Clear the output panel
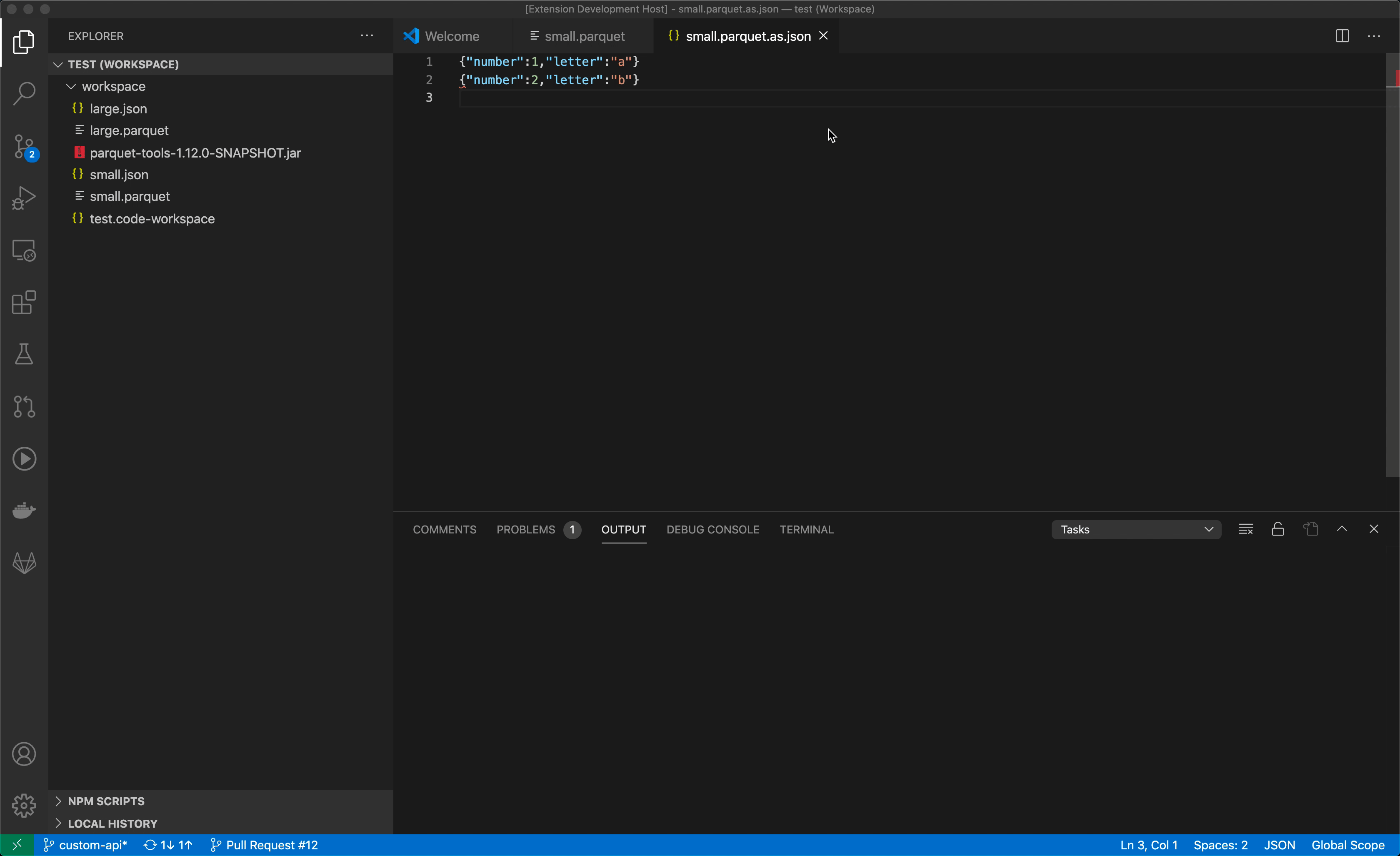The image size is (1400, 856). tap(1245, 529)
